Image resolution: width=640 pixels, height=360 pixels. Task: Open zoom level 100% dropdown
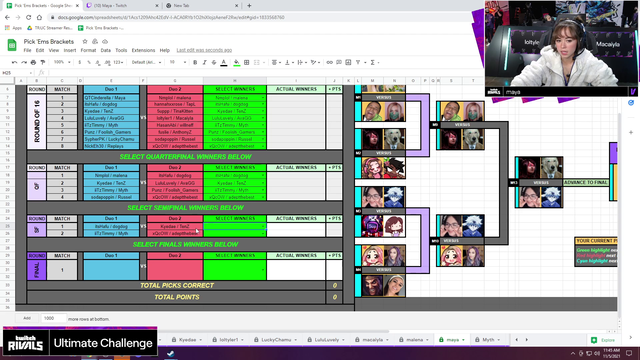(x=62, y=62)
